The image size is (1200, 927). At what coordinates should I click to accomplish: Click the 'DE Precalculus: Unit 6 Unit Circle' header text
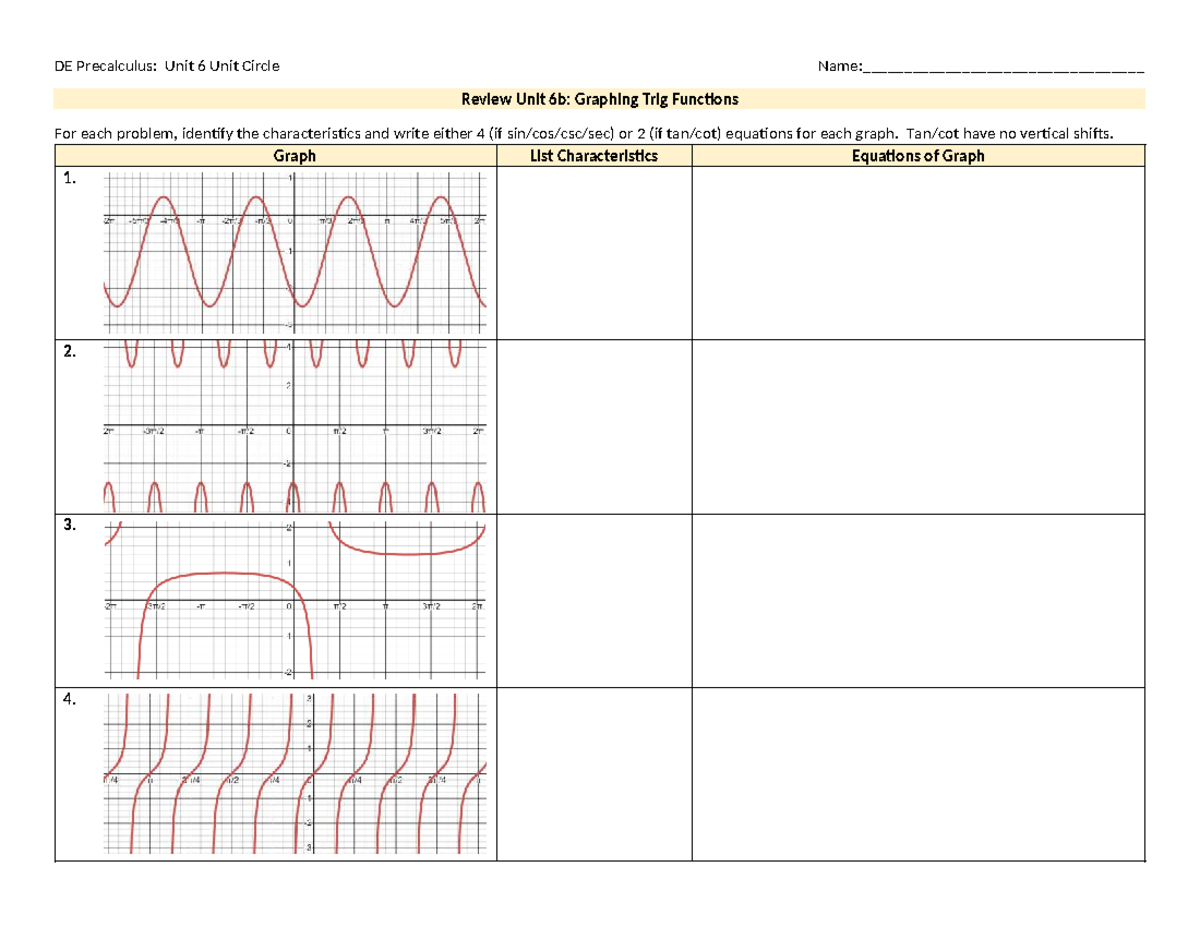coord(168,67)
